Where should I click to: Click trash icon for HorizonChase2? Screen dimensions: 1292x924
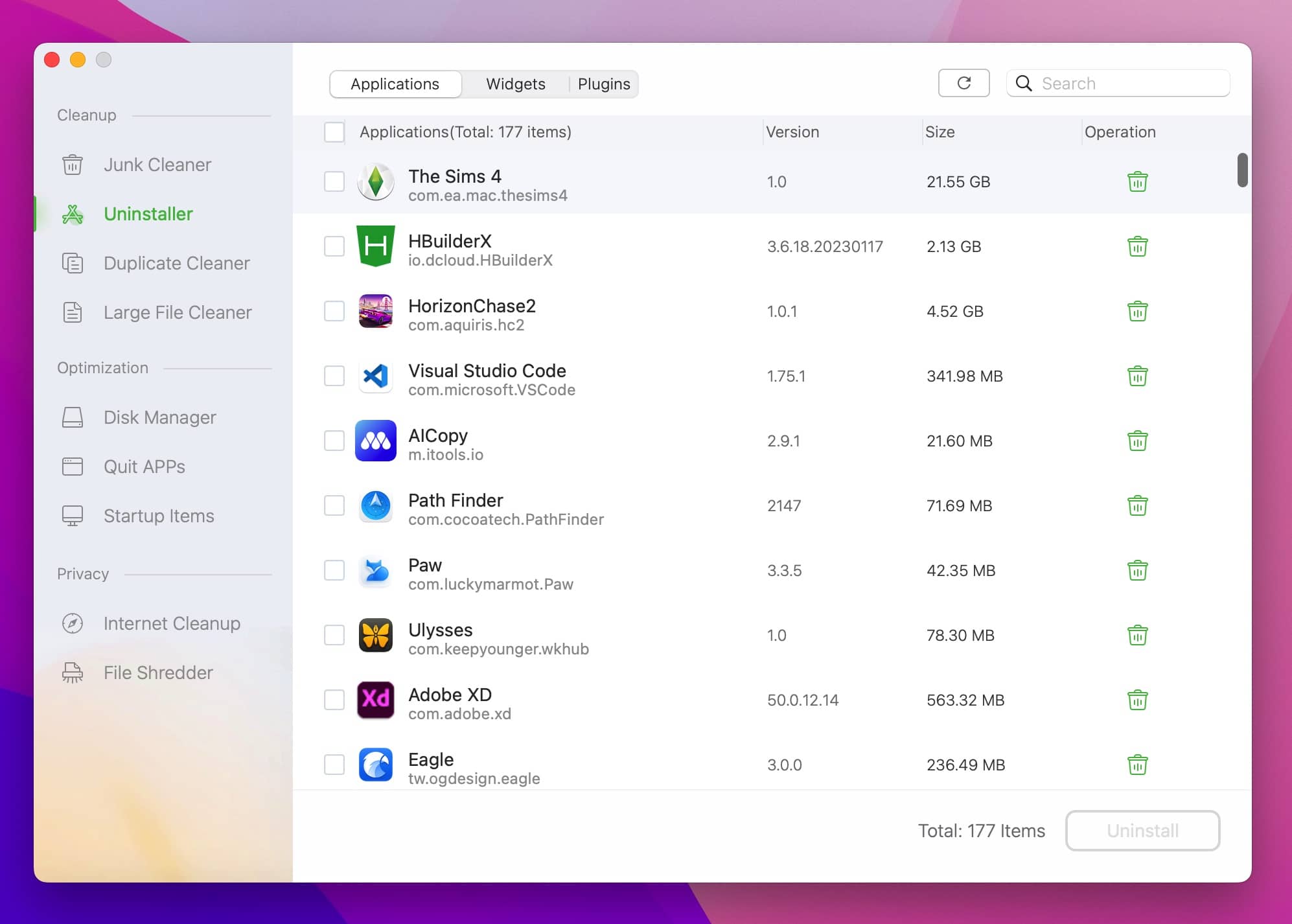pos(1137,311)
